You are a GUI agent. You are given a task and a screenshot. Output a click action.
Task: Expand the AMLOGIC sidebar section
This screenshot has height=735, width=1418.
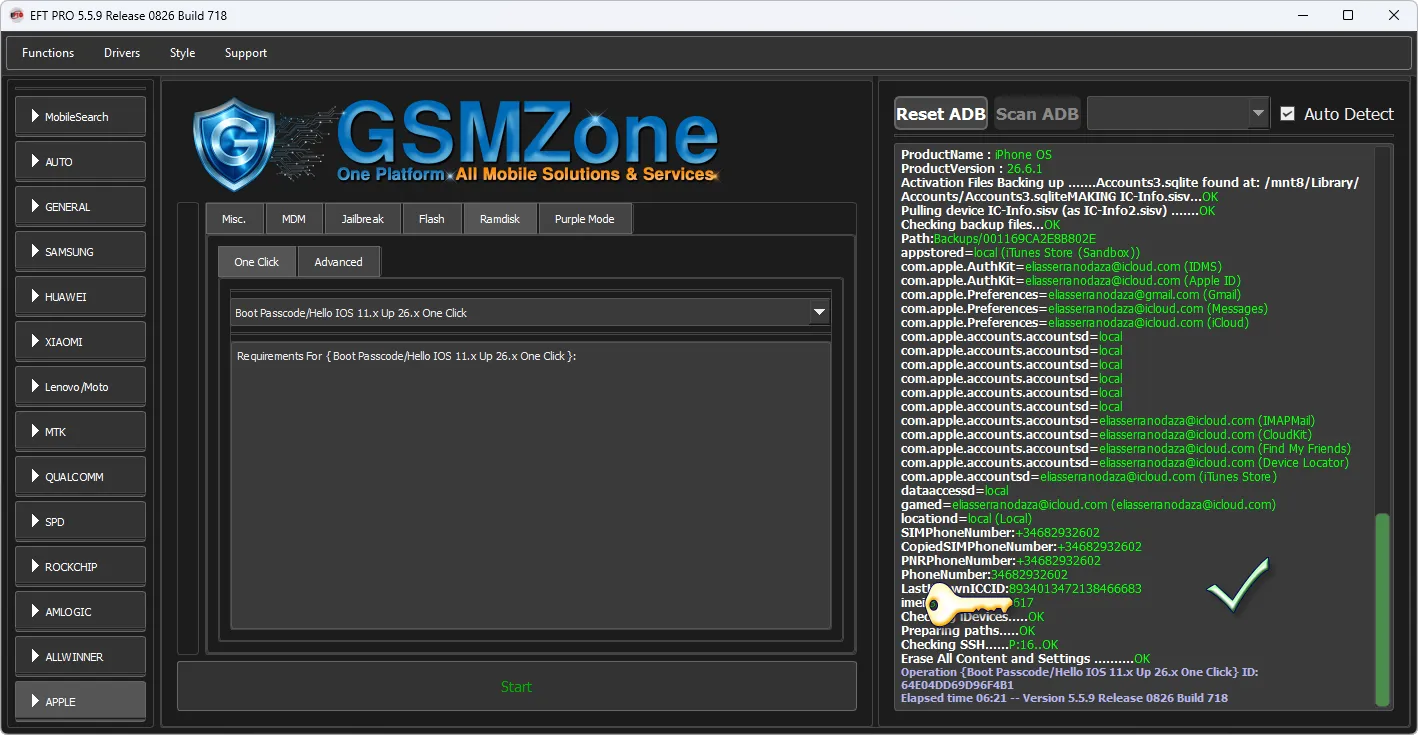81,611
